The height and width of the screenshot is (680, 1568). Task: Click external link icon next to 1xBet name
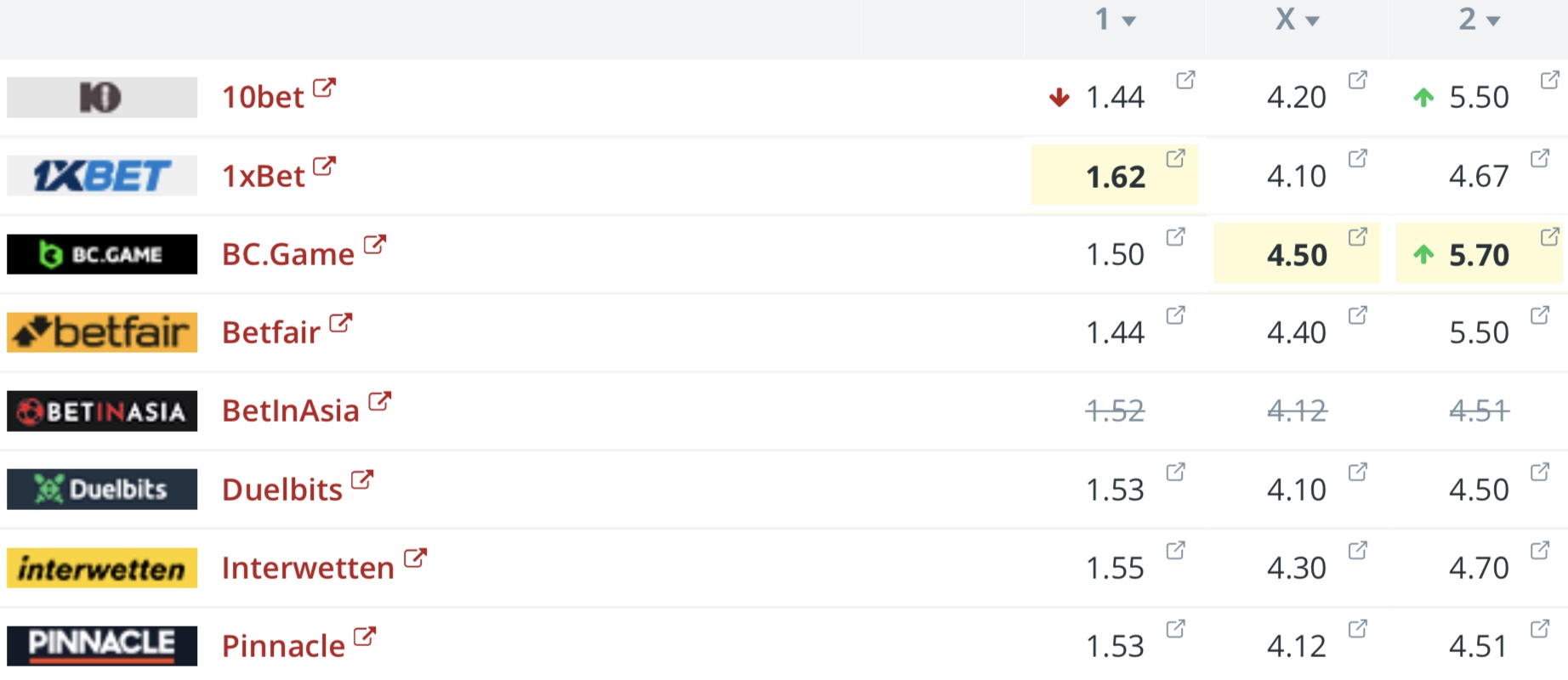click(x=324, y=166)
